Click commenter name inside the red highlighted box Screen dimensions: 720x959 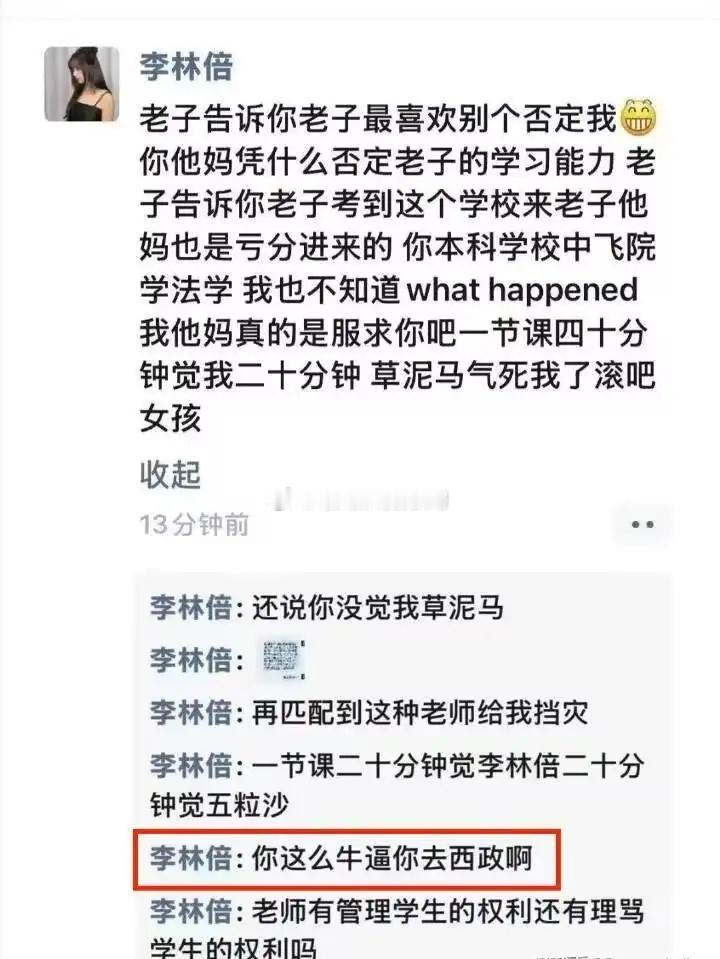coord(191,858)
